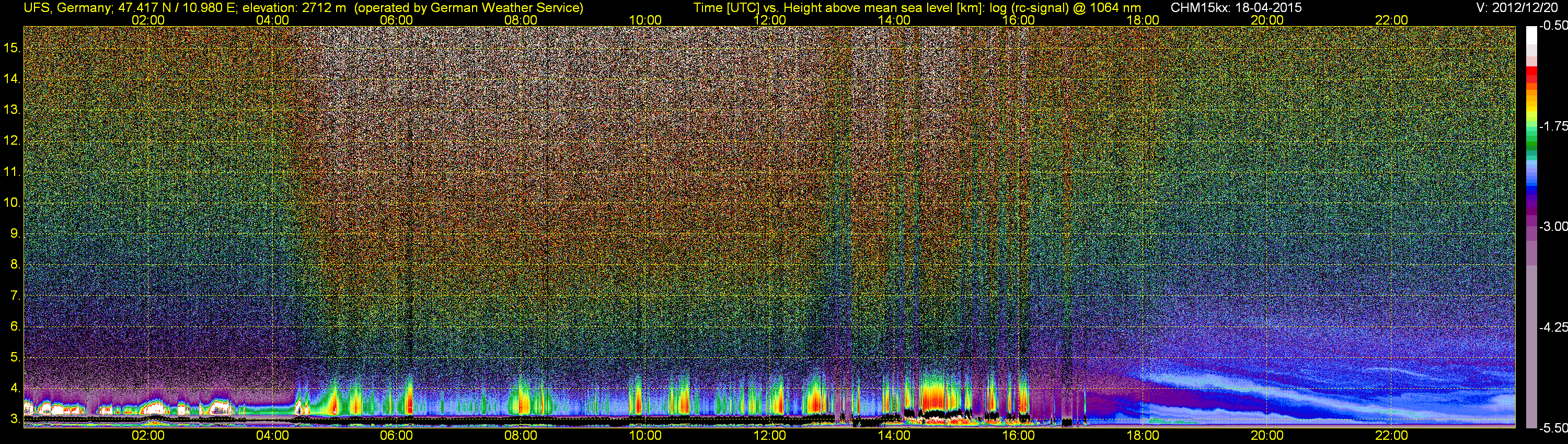Click the 12:00 label on bottom time axis

(769, 436)
